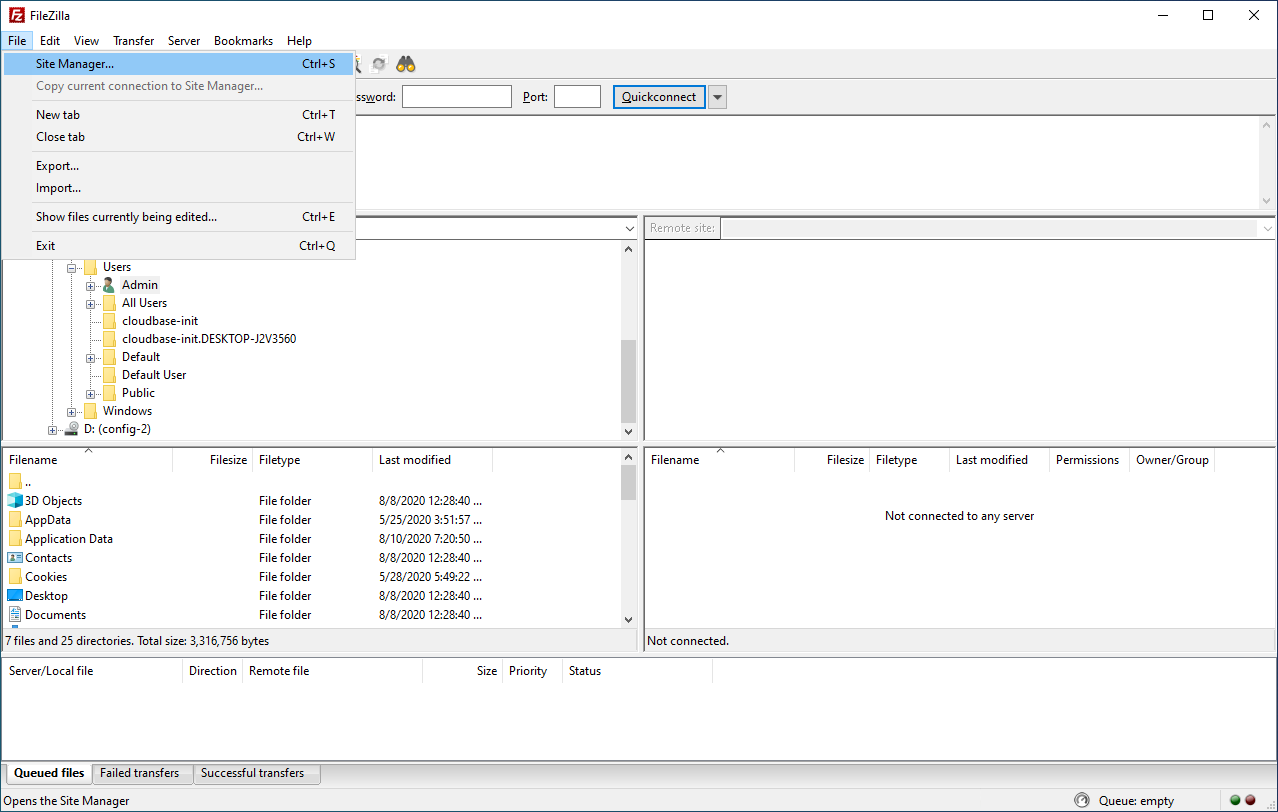The image size is (1278, 812).
Task: Choose Exit from the File menu
Action: [x=179, y=246]
